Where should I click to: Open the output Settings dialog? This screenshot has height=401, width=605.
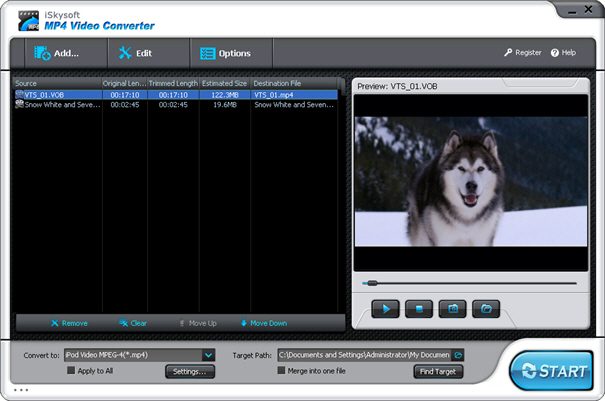pyautogui.click(x=190, y=371)
